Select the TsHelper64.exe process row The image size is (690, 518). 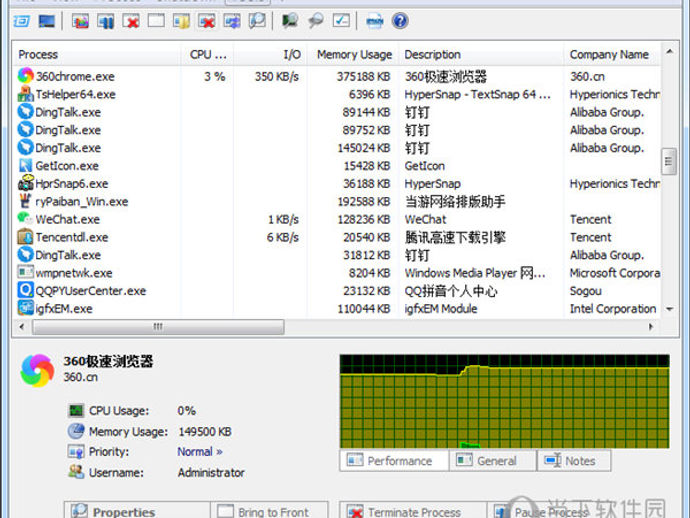click(x=339, y=94)
